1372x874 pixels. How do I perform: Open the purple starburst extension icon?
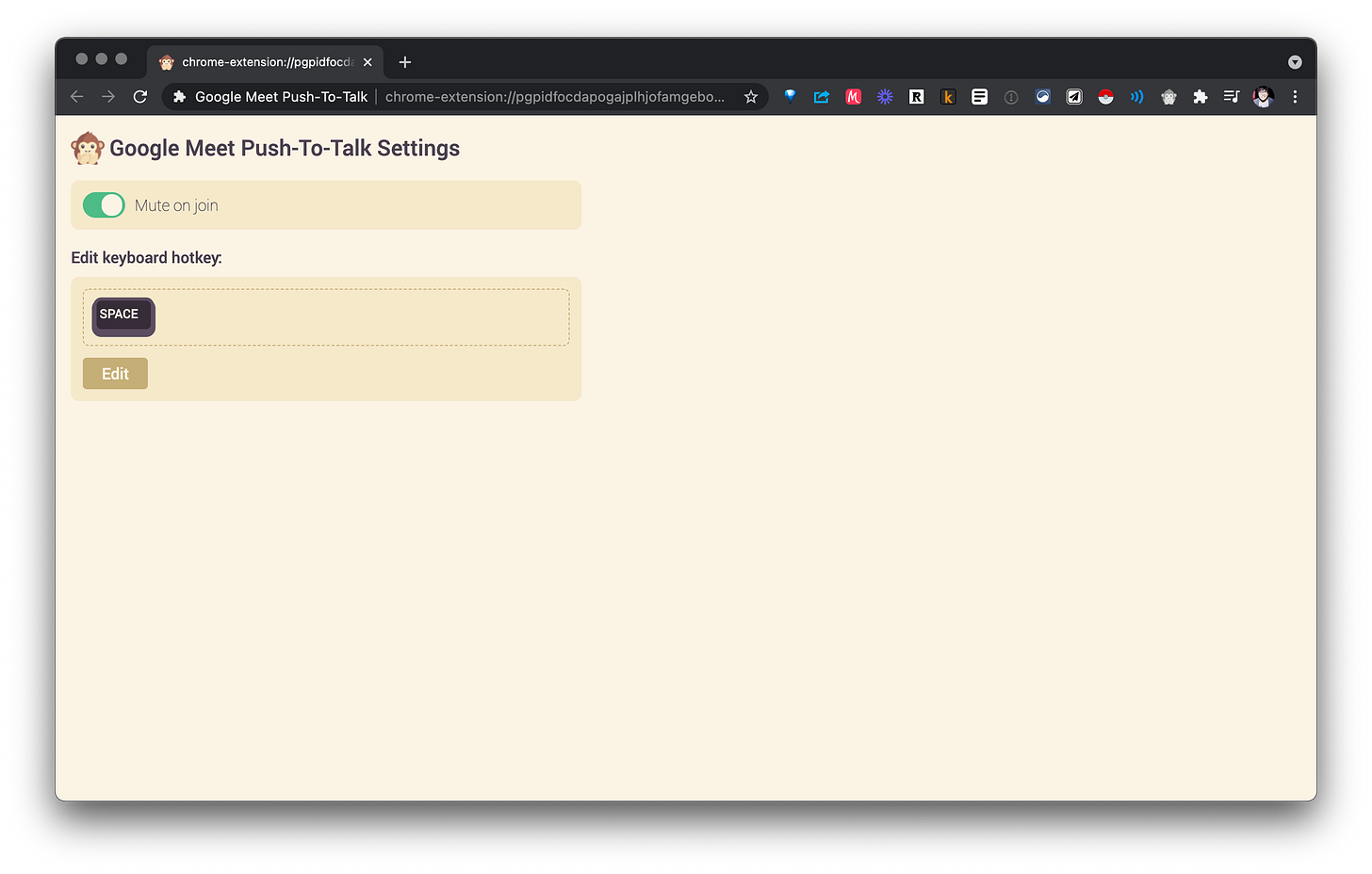[x=885, y=97]
